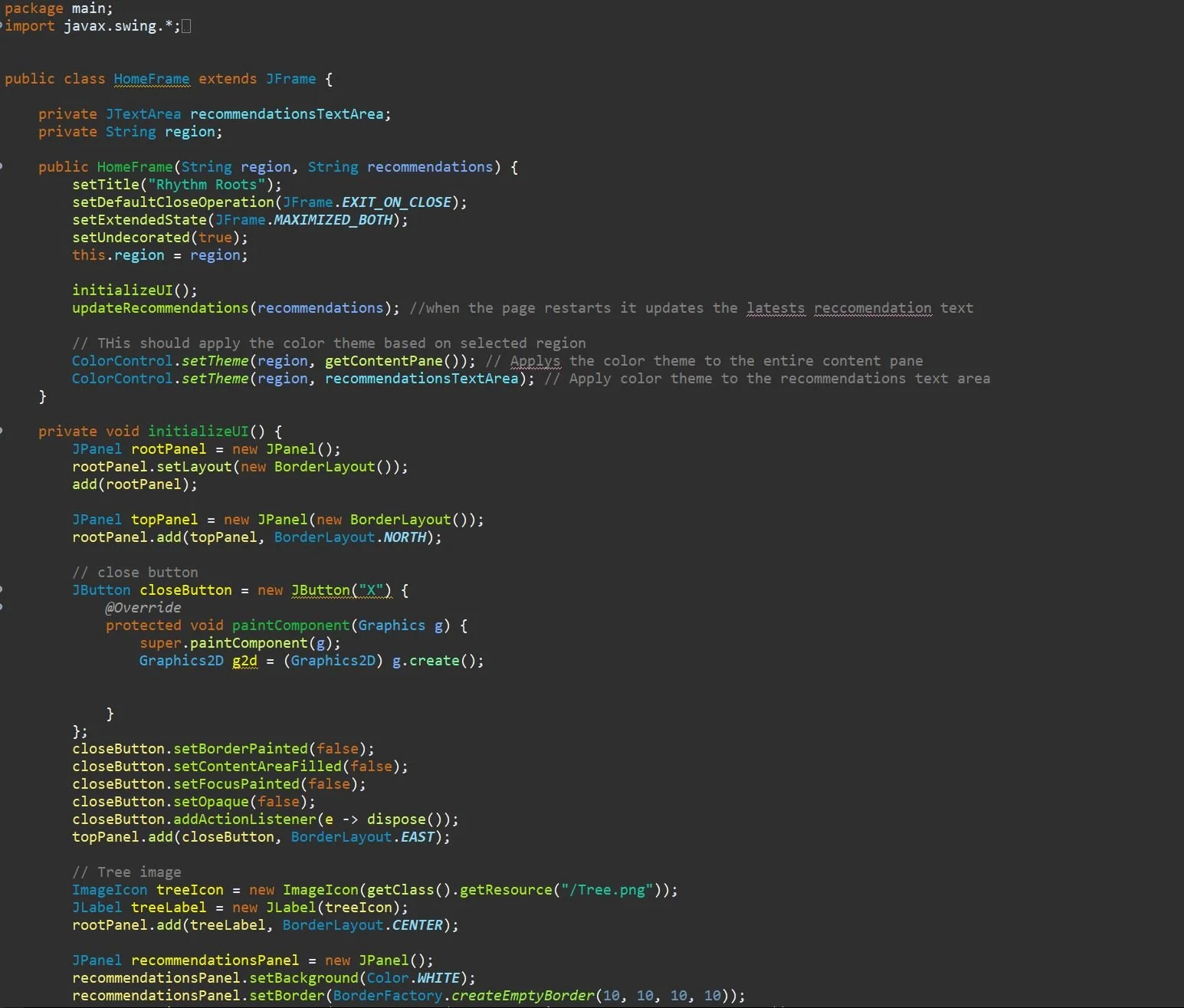Click the underlined word "Applys" in the comment
Image resolution: width=1184 pixels, height=1008 pixels.
pyautogui.click(x=535, y=361)
